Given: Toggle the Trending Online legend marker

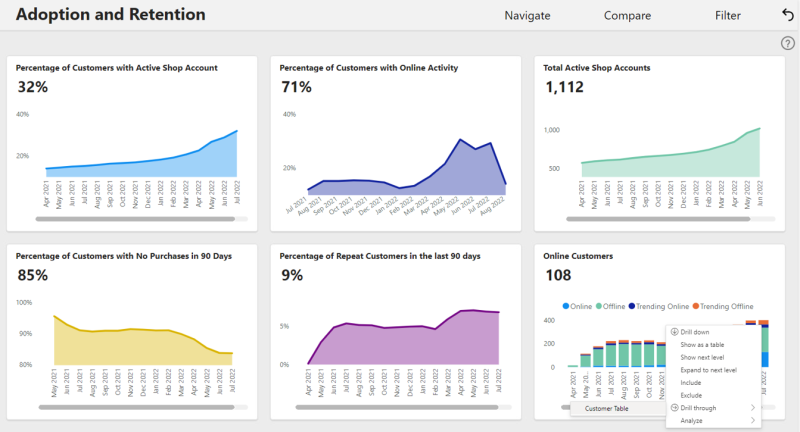Looking at the screenshot, I should tap(632, 306).
